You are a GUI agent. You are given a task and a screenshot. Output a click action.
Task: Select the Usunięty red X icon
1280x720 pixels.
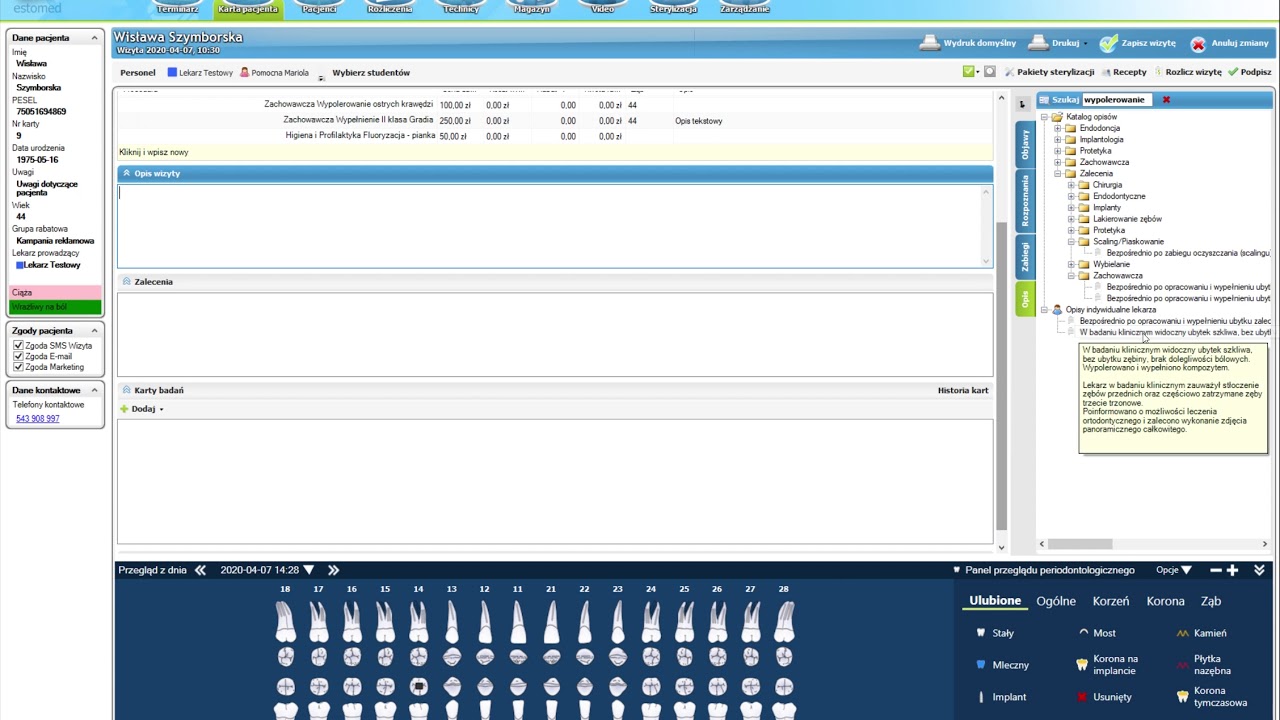pyautogui.click(x=1082, y=697)
